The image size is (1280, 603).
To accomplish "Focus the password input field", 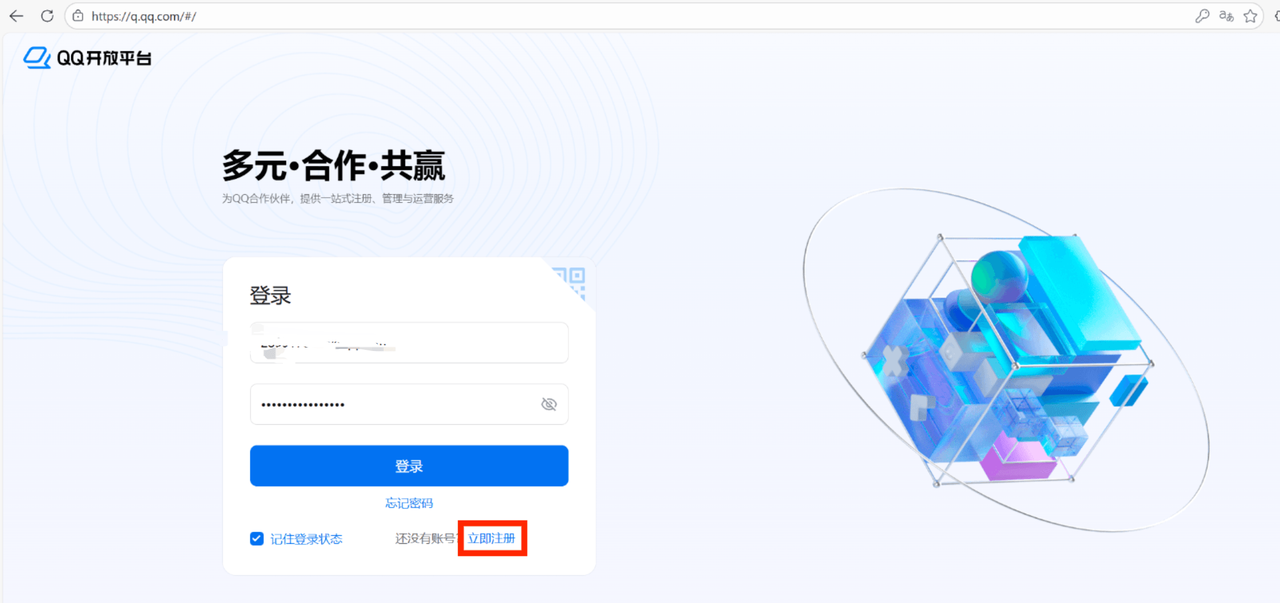I will click(409, 404).
